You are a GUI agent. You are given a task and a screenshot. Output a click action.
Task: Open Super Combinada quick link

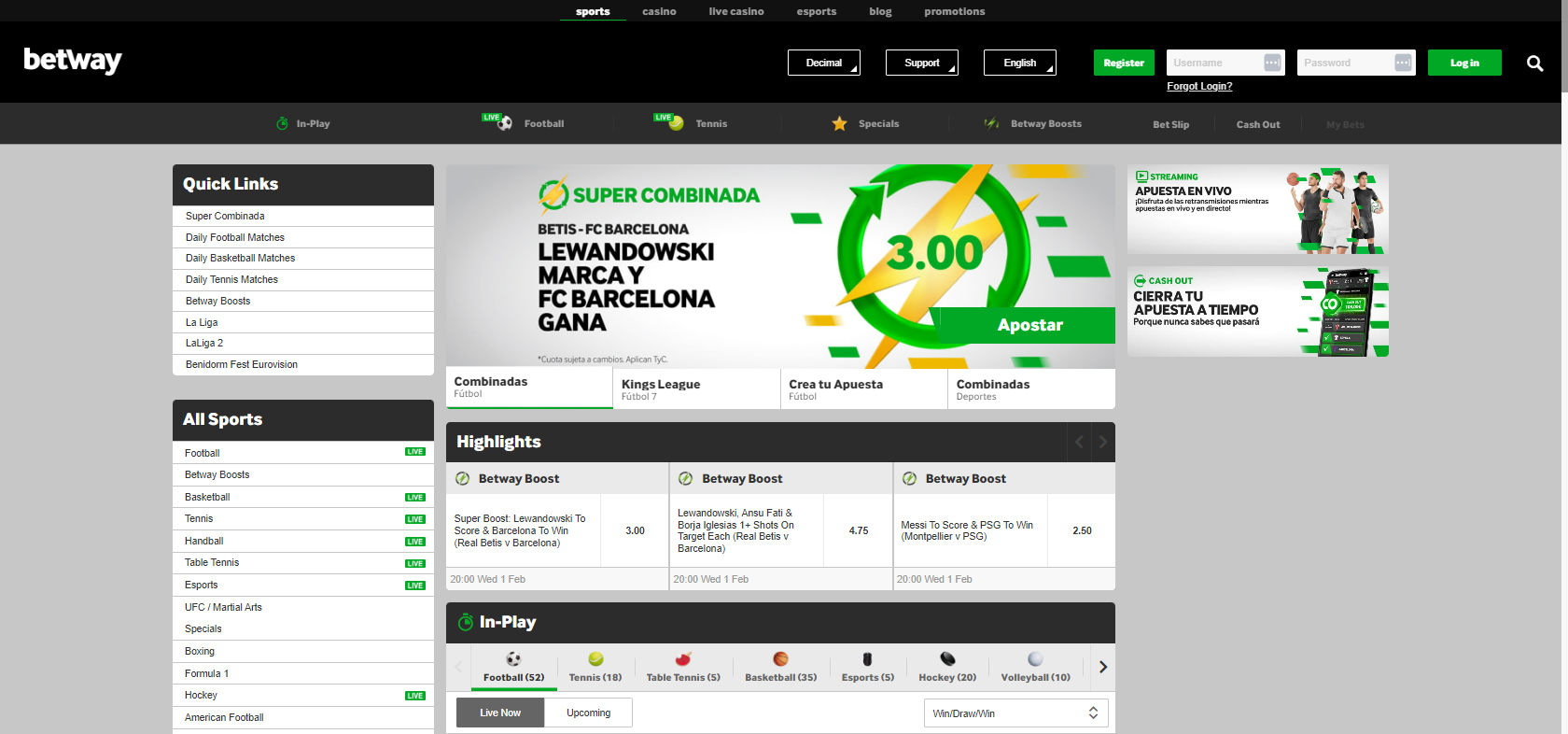(x=303, y=216)
